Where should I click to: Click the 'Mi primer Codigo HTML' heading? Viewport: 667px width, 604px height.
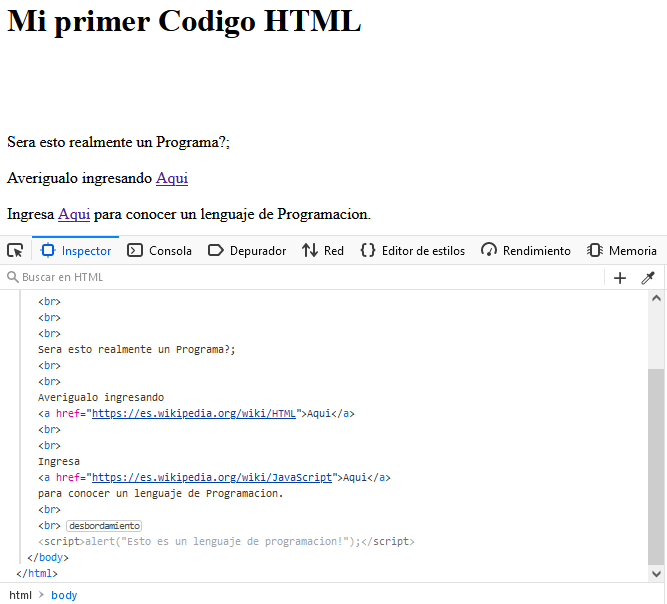click(184, 21)
